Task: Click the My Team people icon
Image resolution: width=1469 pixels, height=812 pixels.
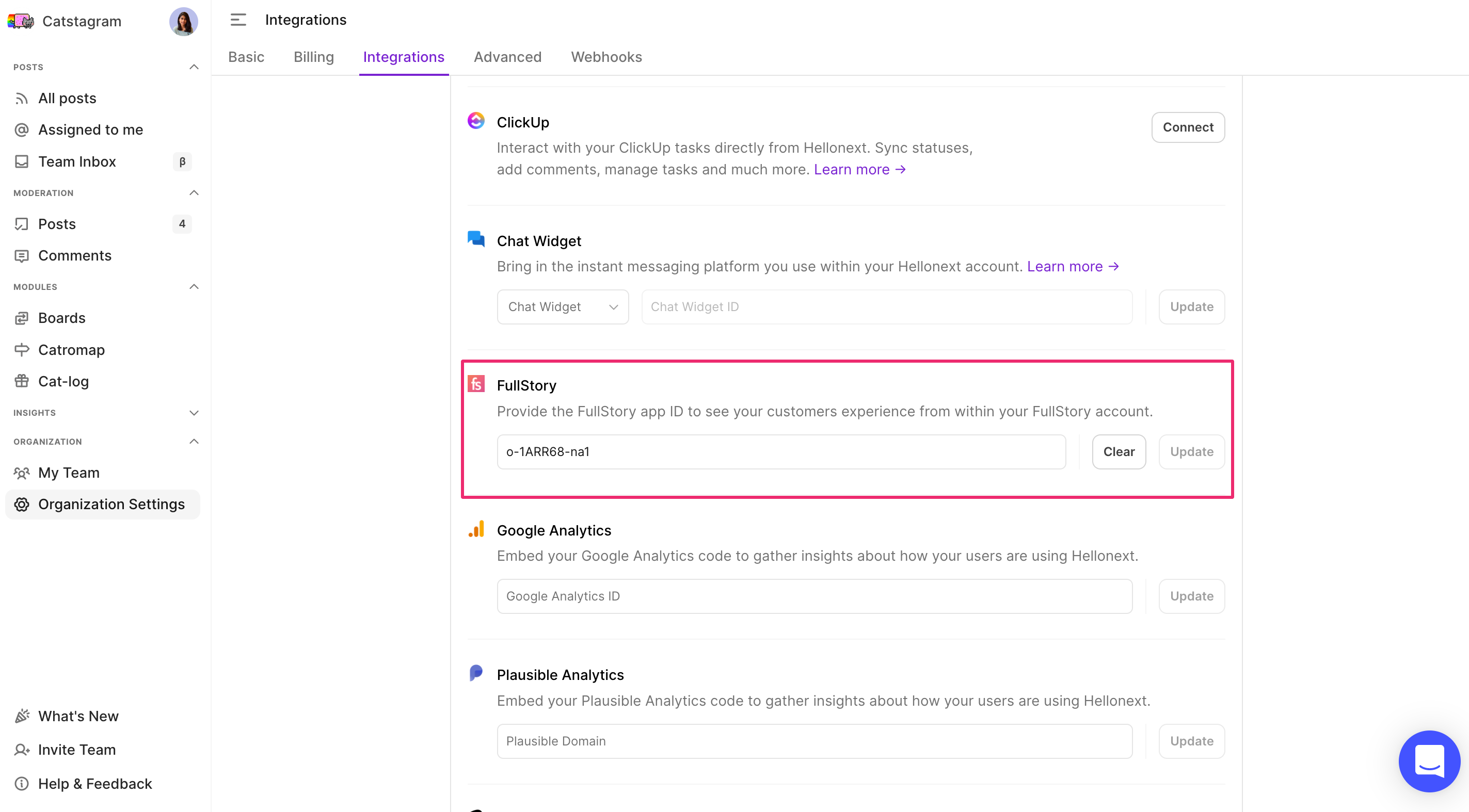Action: (x=22, y=473)
